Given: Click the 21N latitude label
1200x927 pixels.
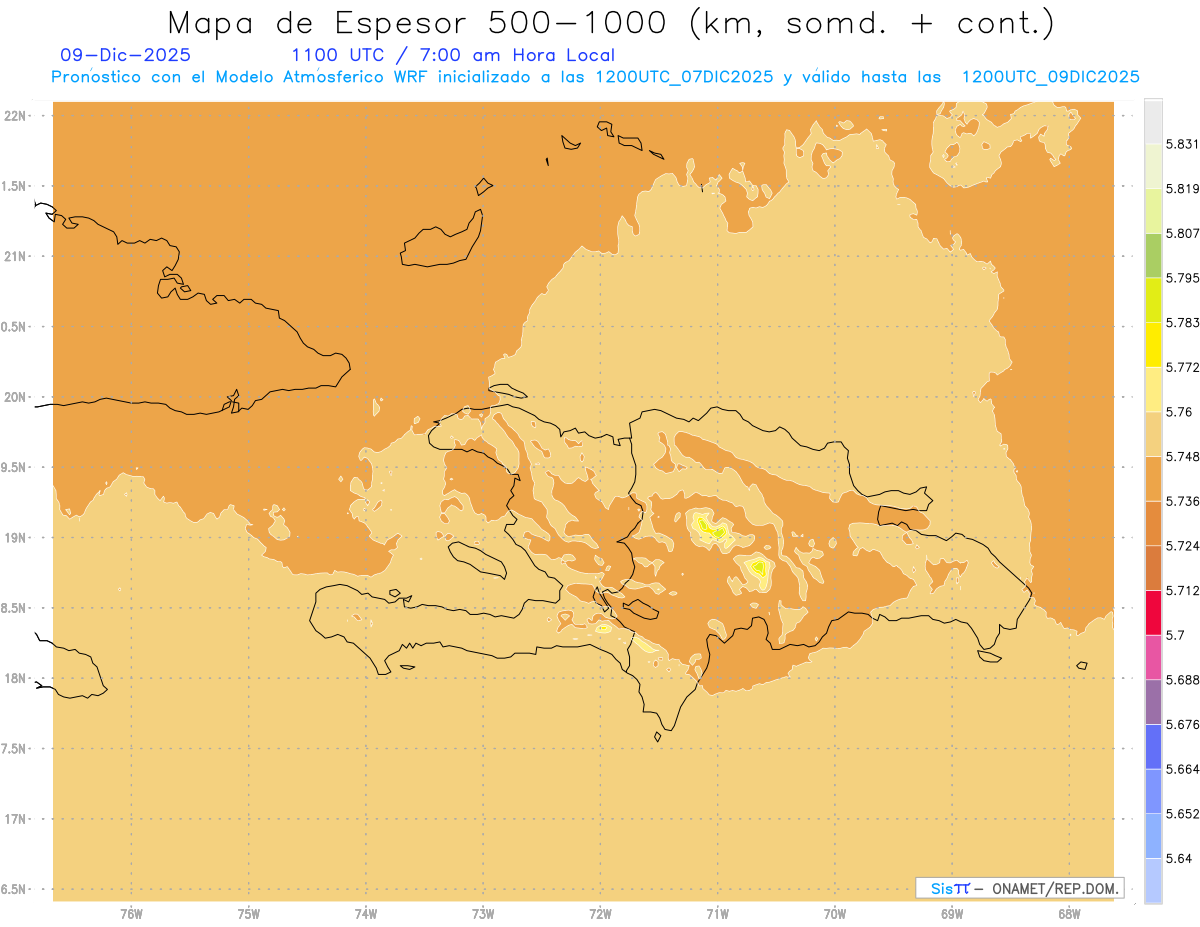Looking at the screenshot, I should [17, 256].
